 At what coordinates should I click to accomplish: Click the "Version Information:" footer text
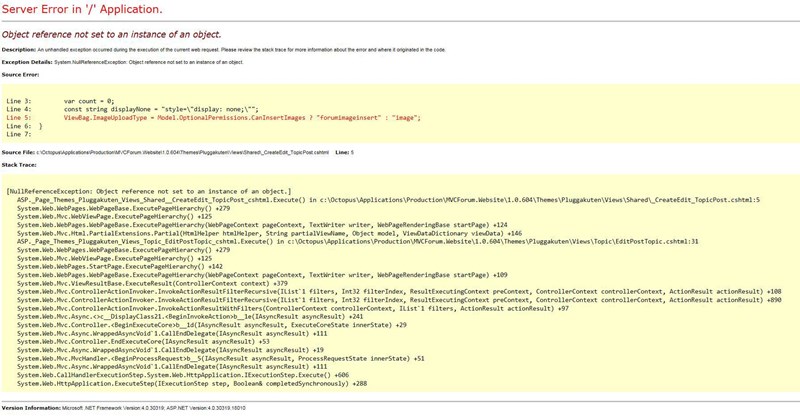(30, 408)
